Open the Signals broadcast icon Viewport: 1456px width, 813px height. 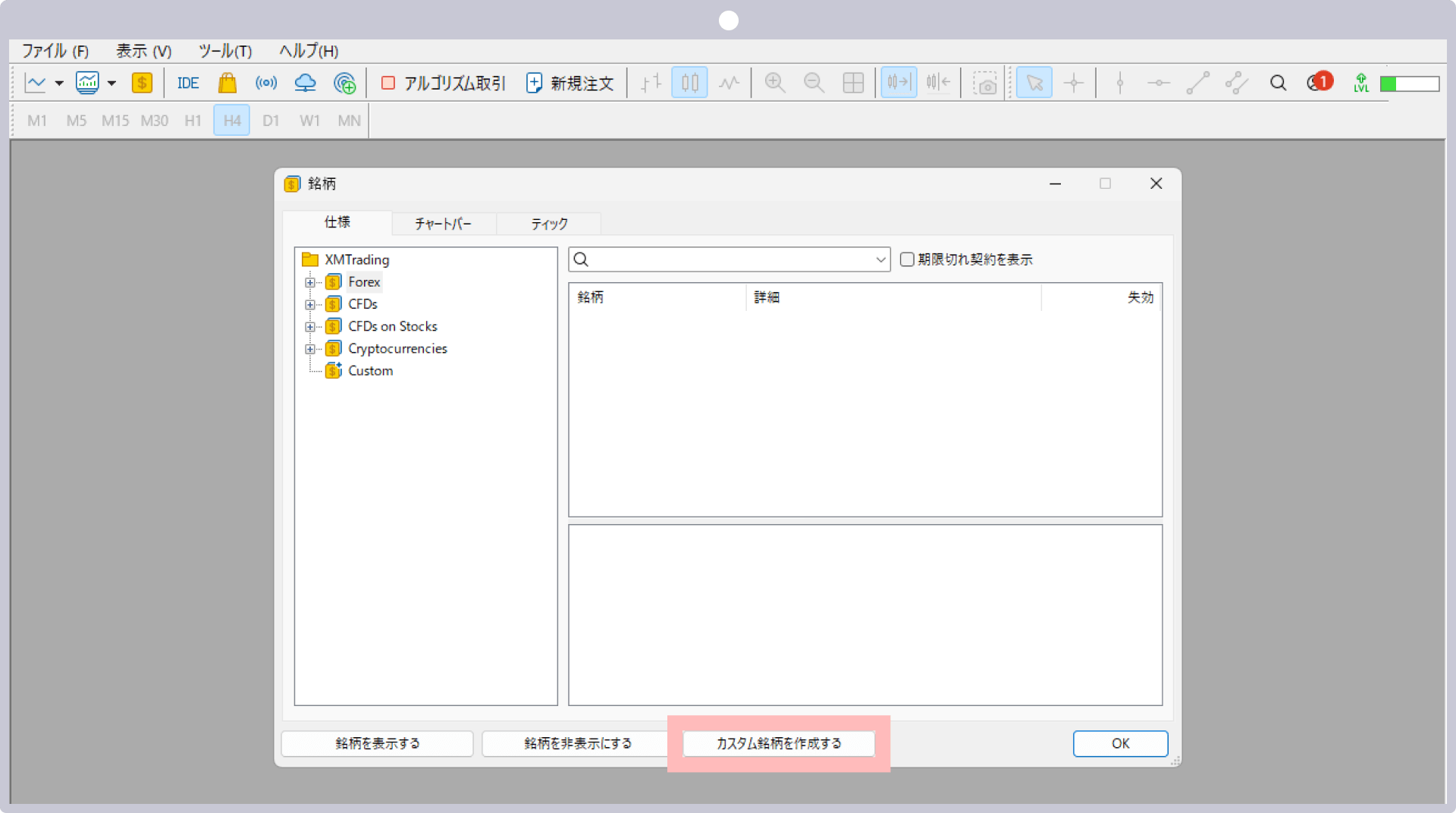click(266, 83)
